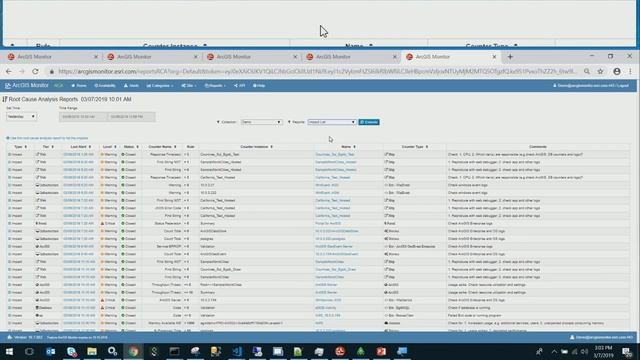Screen dimensions: 640x360
Task: Click the browser address bar URL
Action: click(x=317, y=71)
